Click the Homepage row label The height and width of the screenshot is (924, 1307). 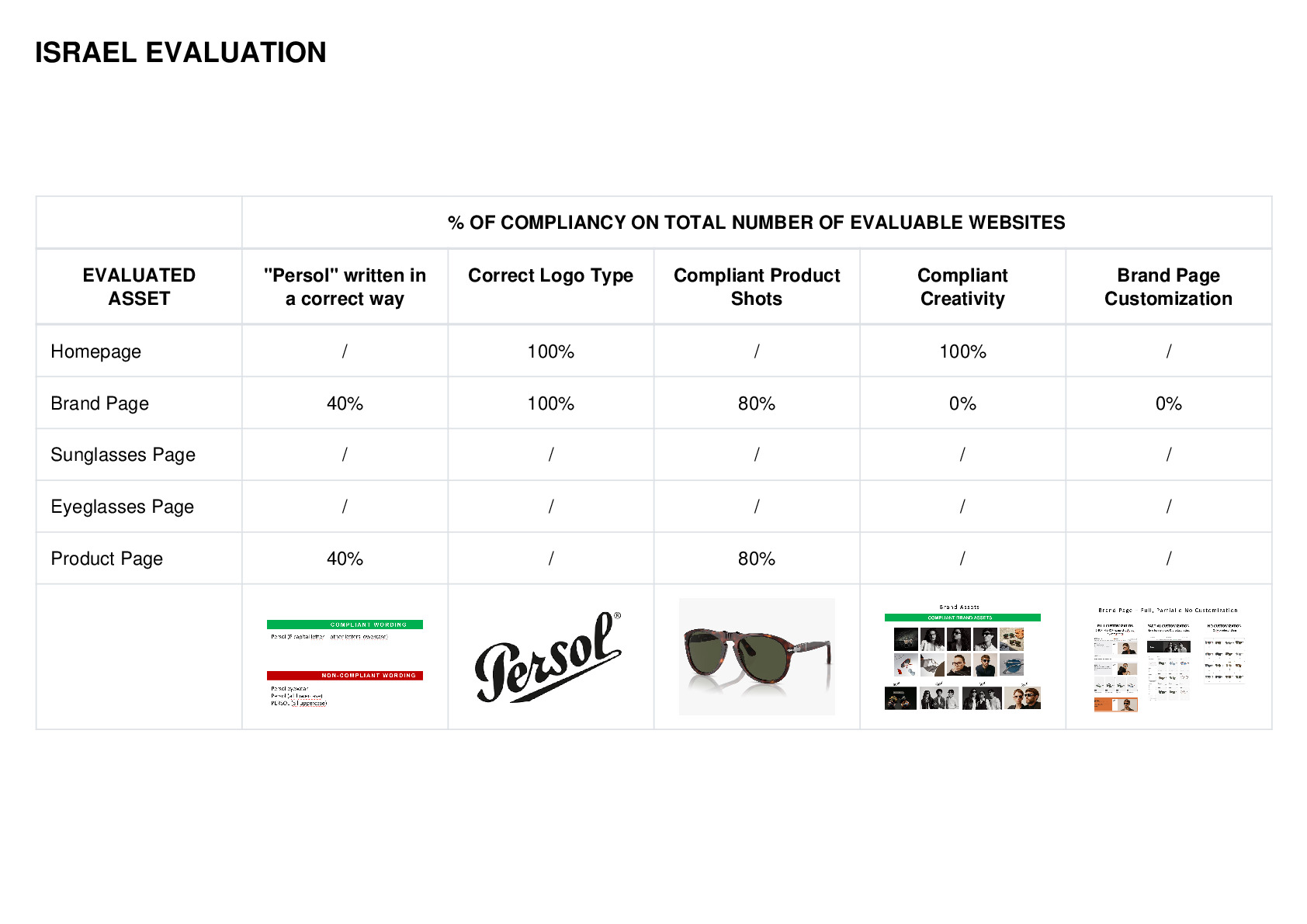(x=96, y=351)
